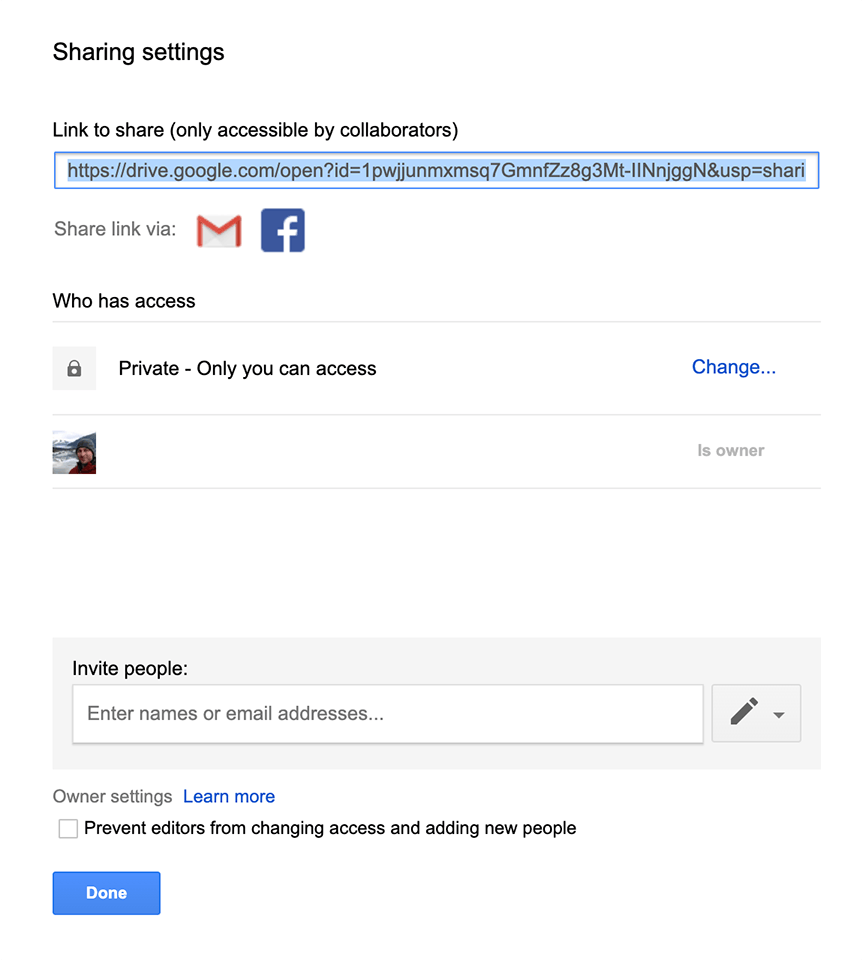Image resolution: width=863 pixels, height=960 pixels.
Task: Share the link via Gmail icon
Action: coord(219,231)
